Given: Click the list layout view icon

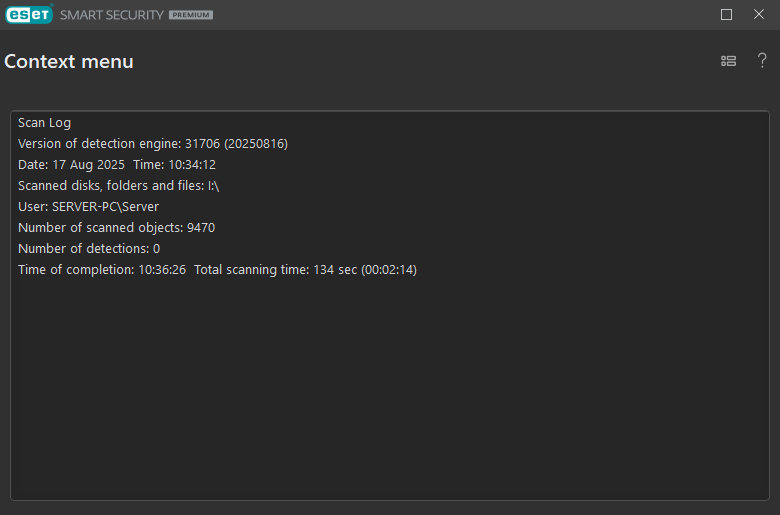Looking at the screenshot, I should [728, 61].
